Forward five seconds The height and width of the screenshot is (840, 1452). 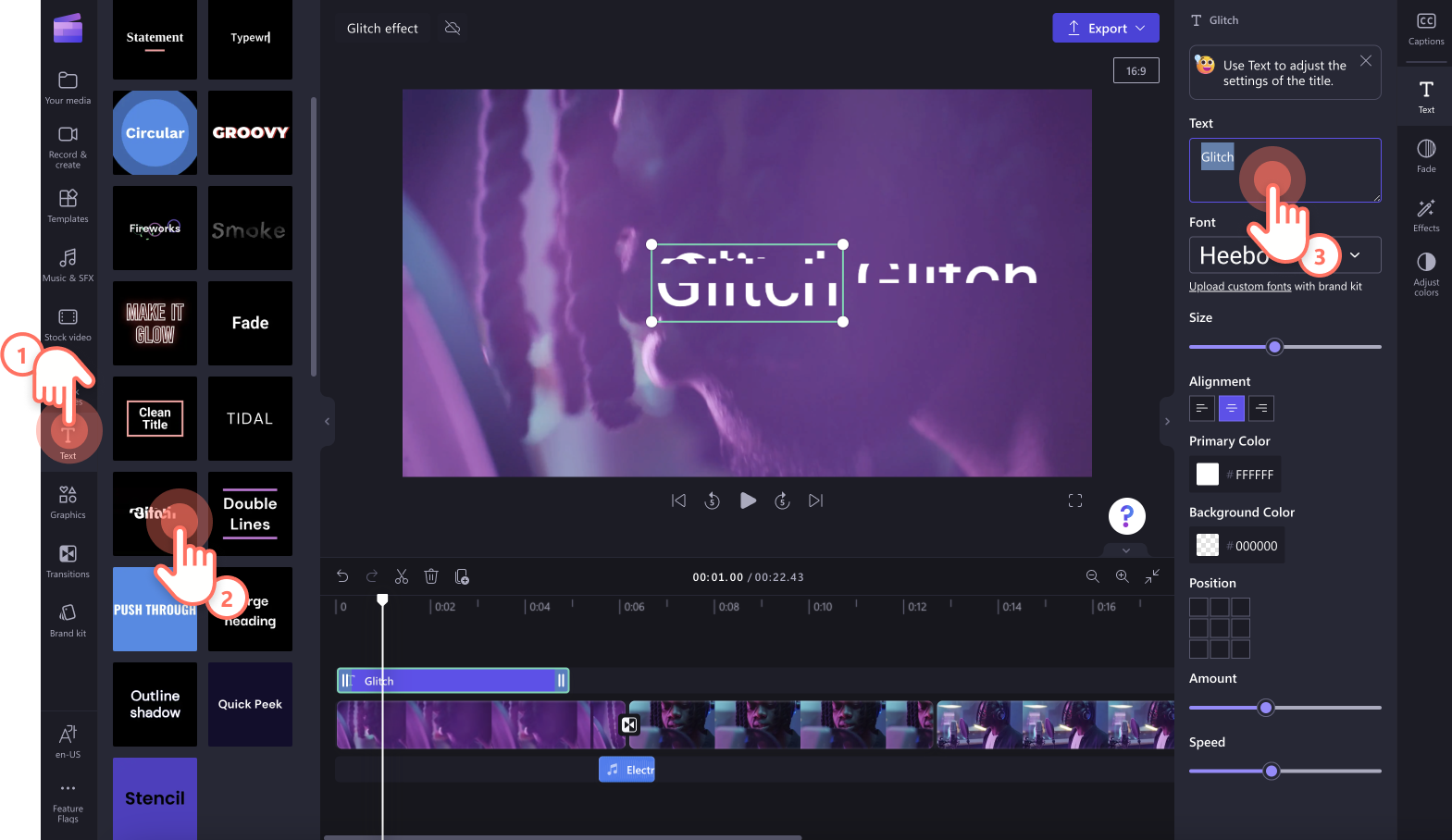point(782,500)
